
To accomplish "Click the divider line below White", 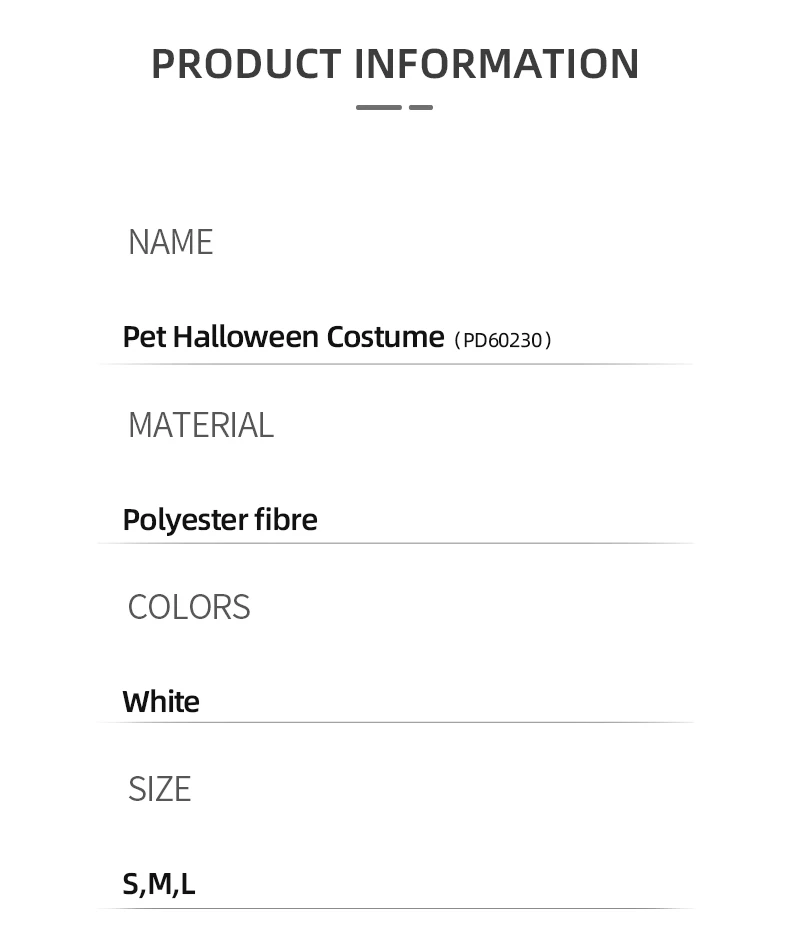I will [x=395, y=722].
